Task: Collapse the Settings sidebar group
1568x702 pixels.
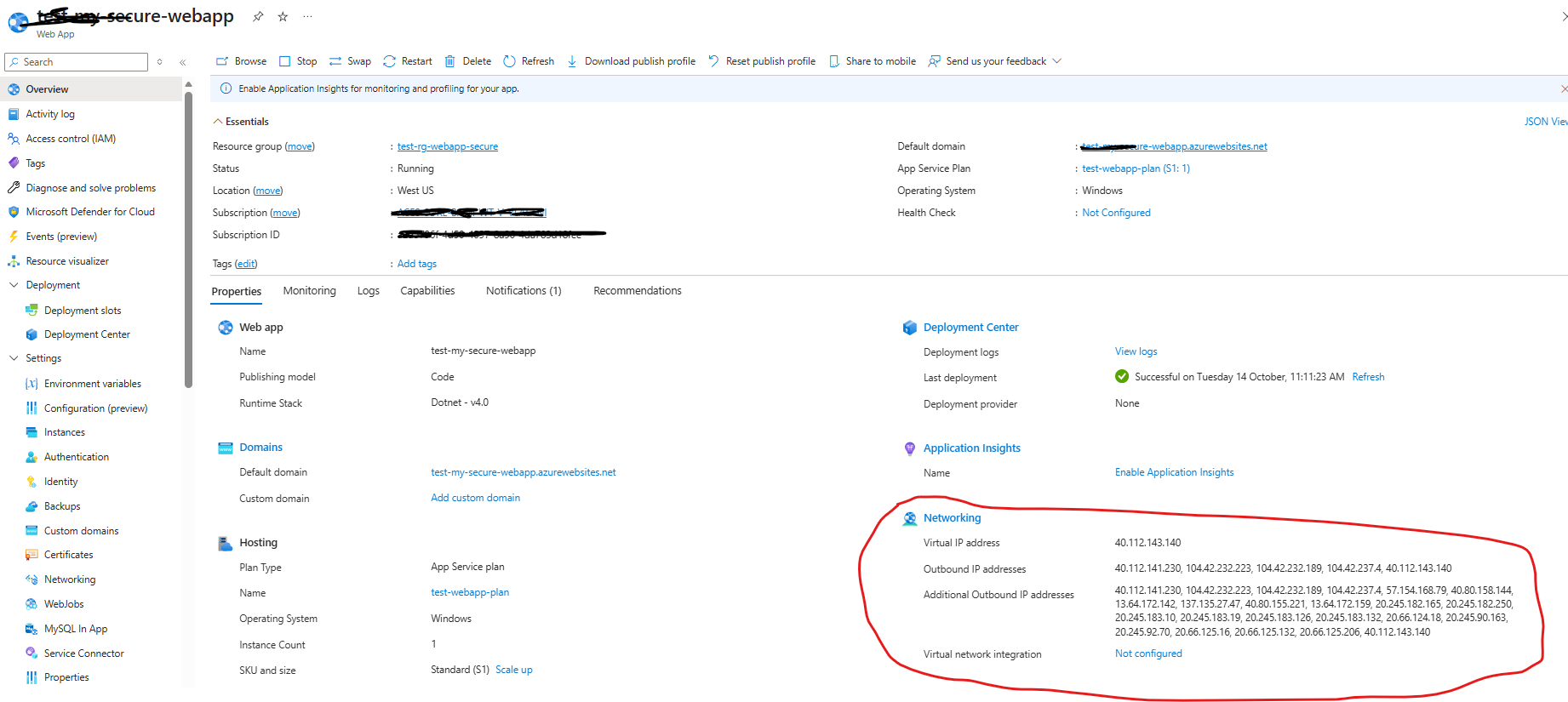Action: (14, 358)
